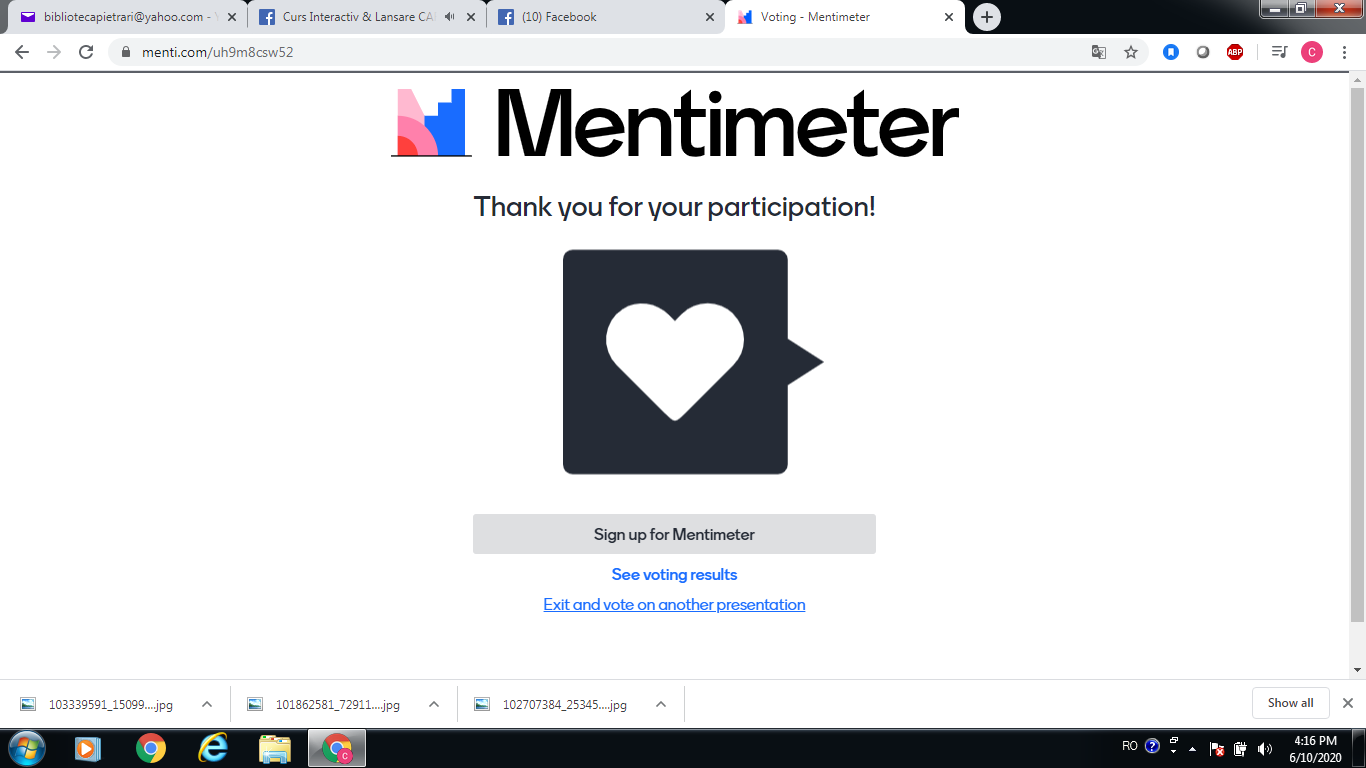Screen dimensions: 1366x768
Task: Open the Adblock Plus extension
Action: tap(1235, 52)
